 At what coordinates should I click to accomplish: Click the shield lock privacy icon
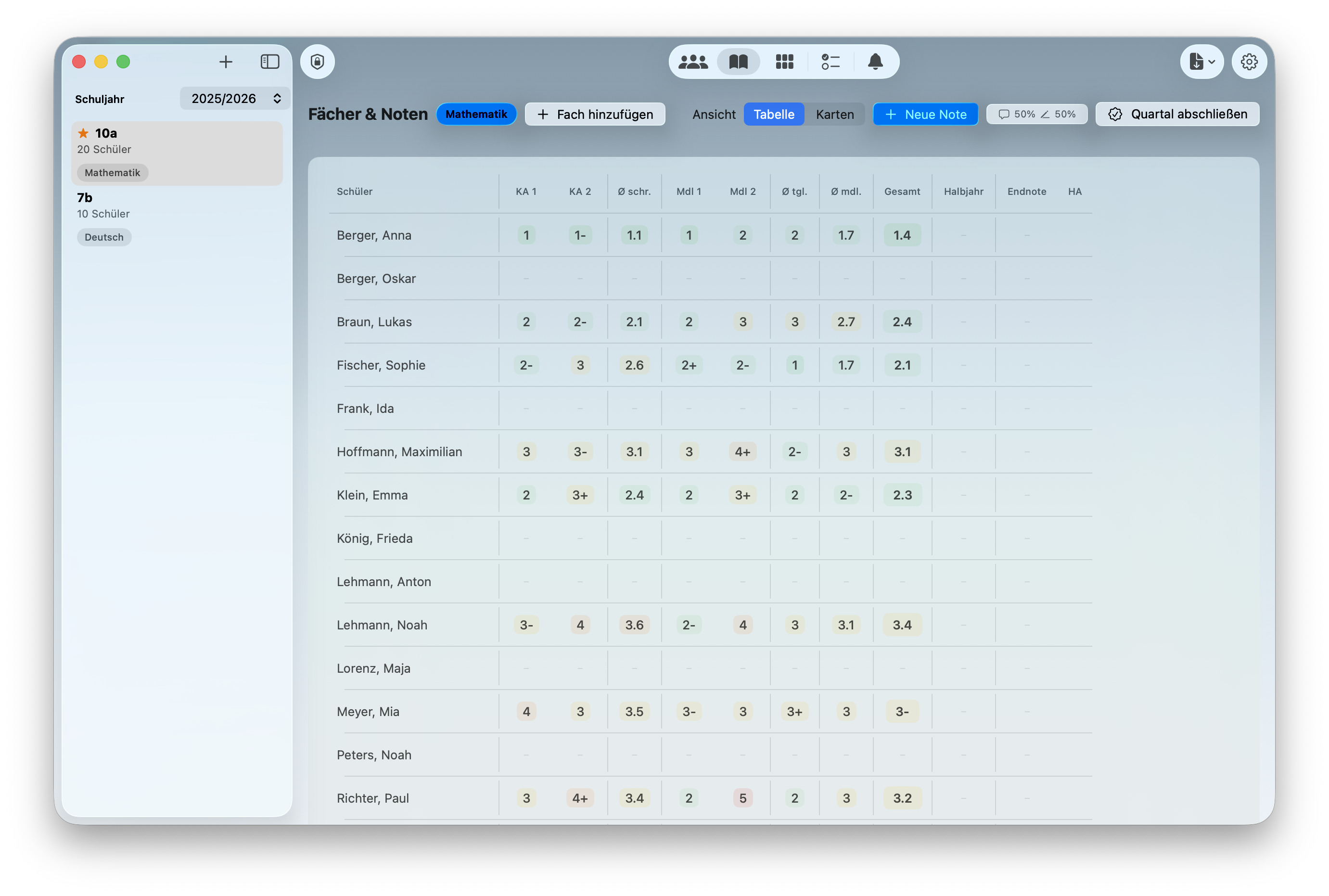[x=318, y=62]
